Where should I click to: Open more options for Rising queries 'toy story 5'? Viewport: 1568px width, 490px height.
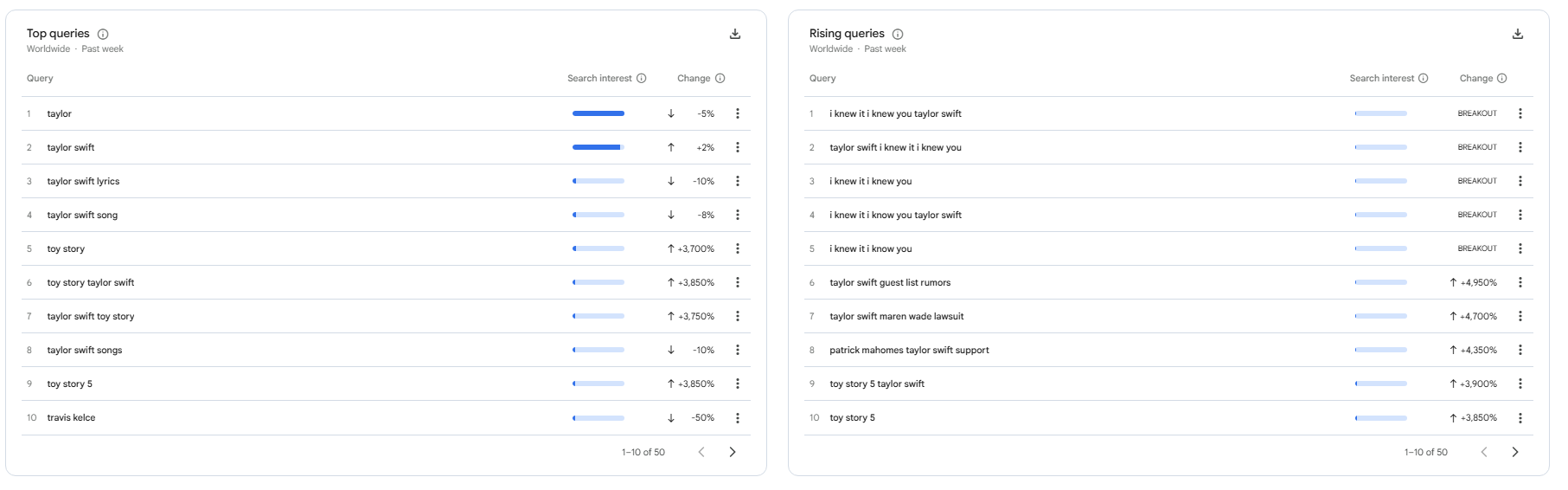pos(1520,418)
